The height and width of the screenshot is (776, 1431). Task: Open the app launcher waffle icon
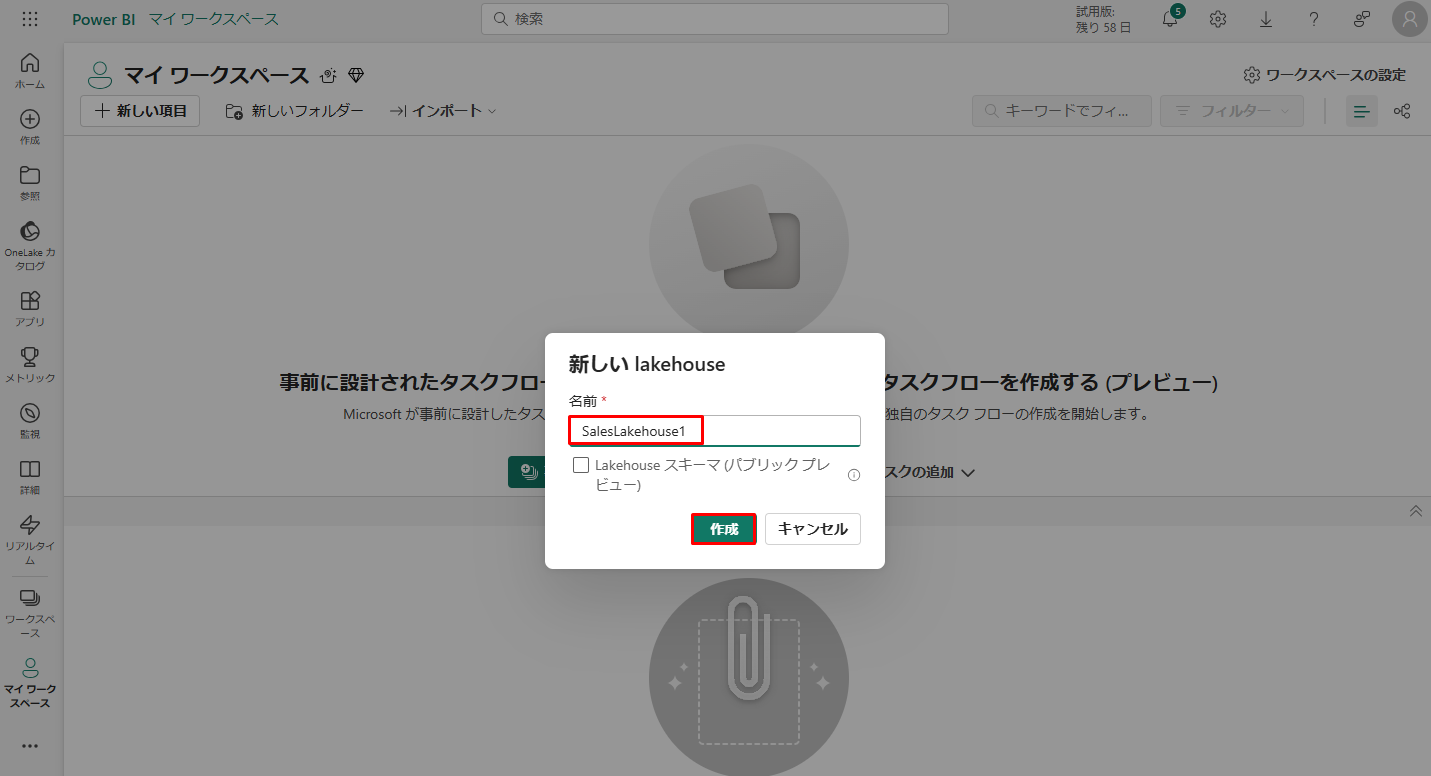click(30, 19)
